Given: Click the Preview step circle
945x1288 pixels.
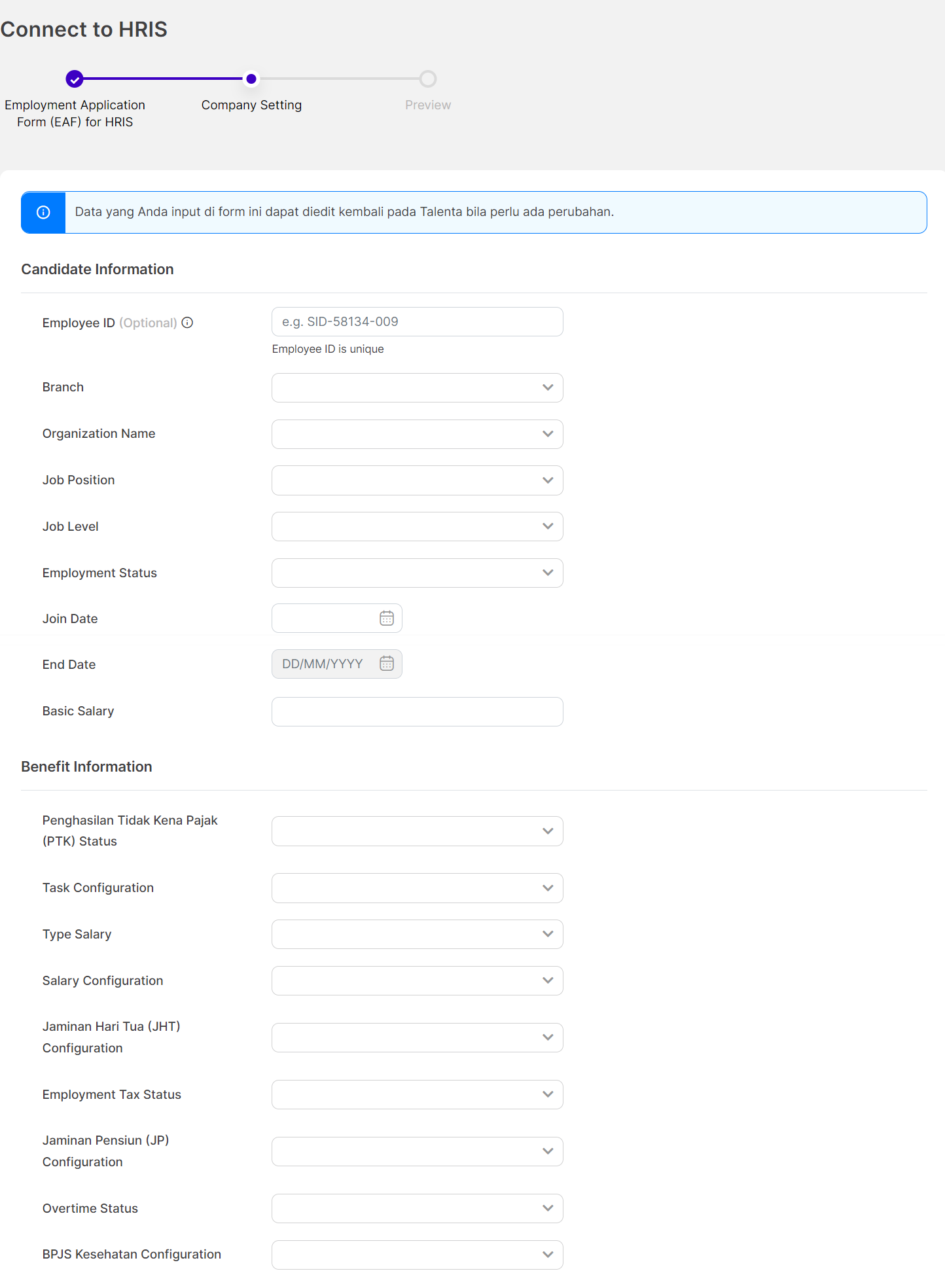Looking at the screenshot, I should pos(428,79).
